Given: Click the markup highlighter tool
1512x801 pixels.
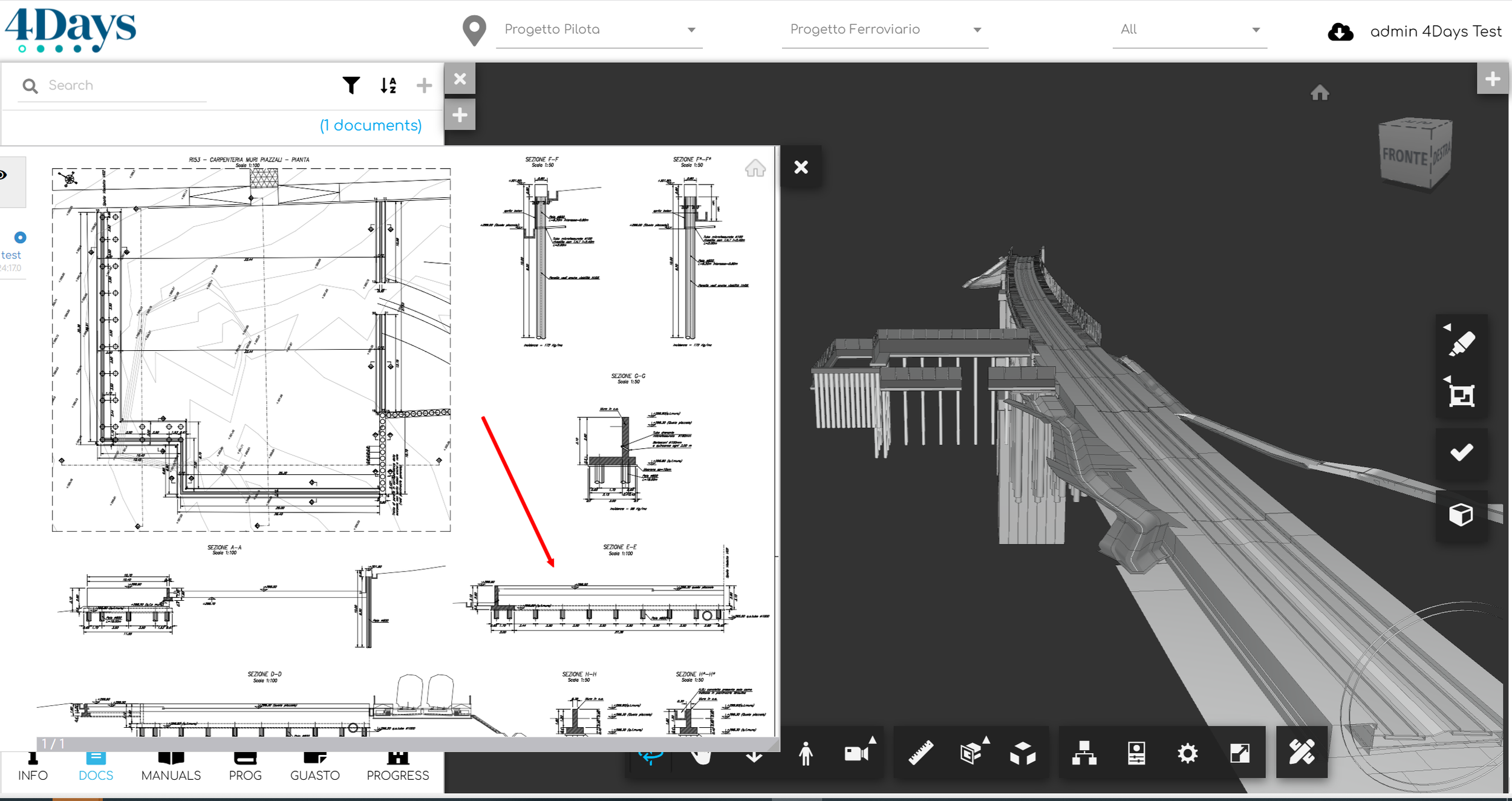Looking at the screenshot, I should click(1461, 343).
